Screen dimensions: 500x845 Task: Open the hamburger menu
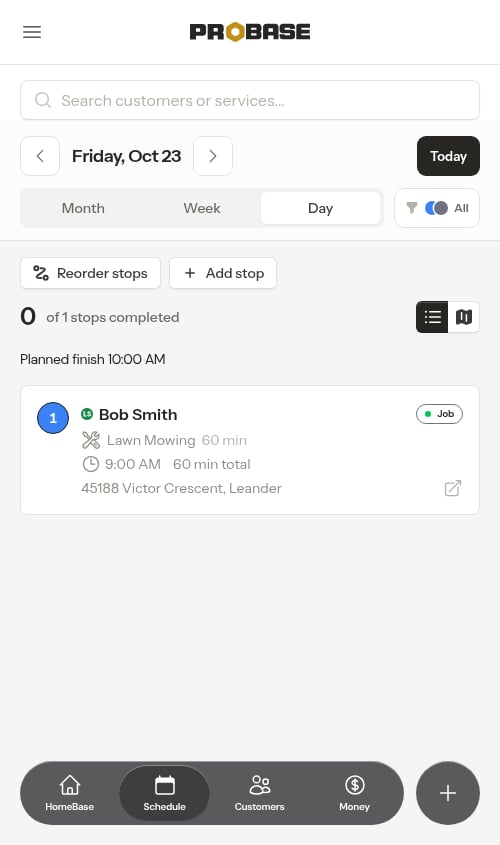(32, 32)
